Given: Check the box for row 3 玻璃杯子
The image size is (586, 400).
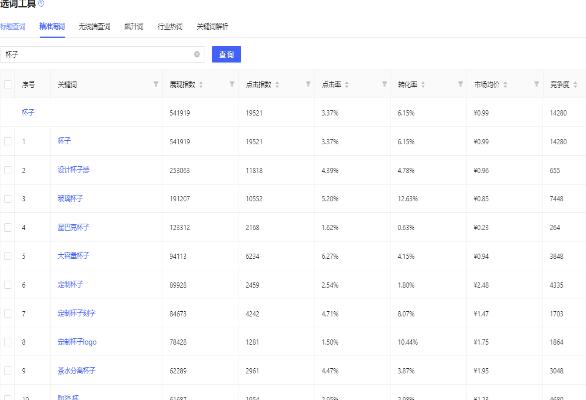Looking at the screenshot, I should click(x=8, y=199).
